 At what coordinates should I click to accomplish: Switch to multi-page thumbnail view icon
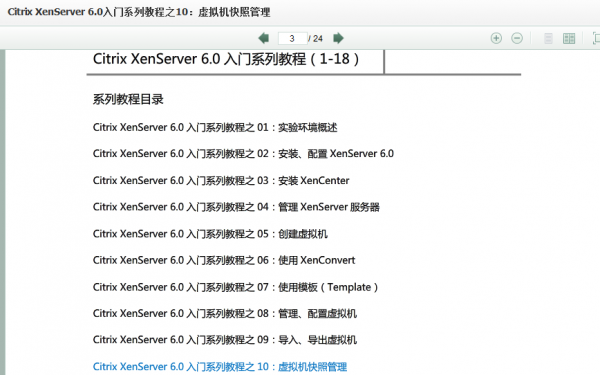[569, 38]
